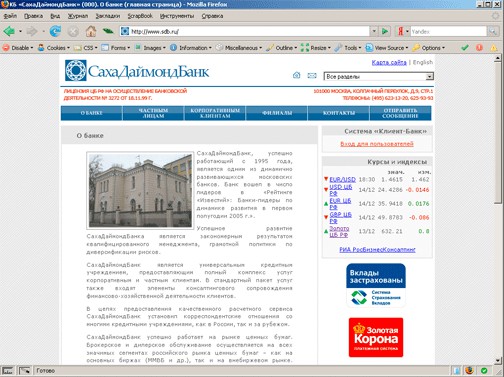Click the 'Золотая Корона' red banner
504x377 pixels.
(376, 337)
